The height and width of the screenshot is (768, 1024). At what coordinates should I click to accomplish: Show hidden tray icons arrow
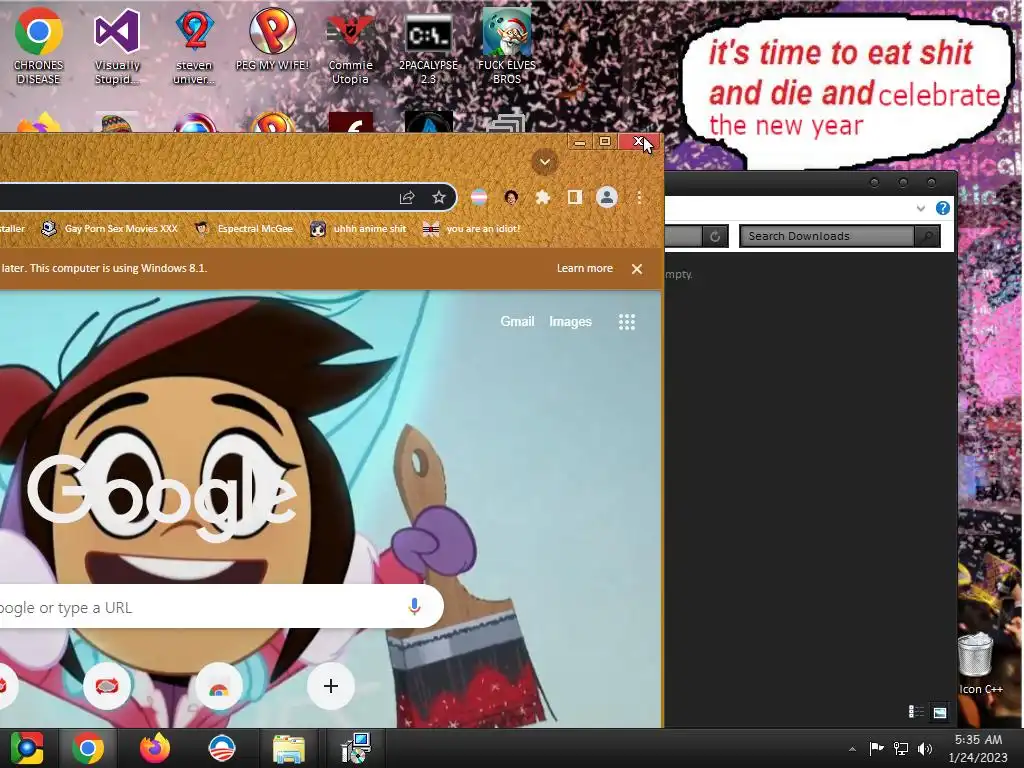(852, 748)
